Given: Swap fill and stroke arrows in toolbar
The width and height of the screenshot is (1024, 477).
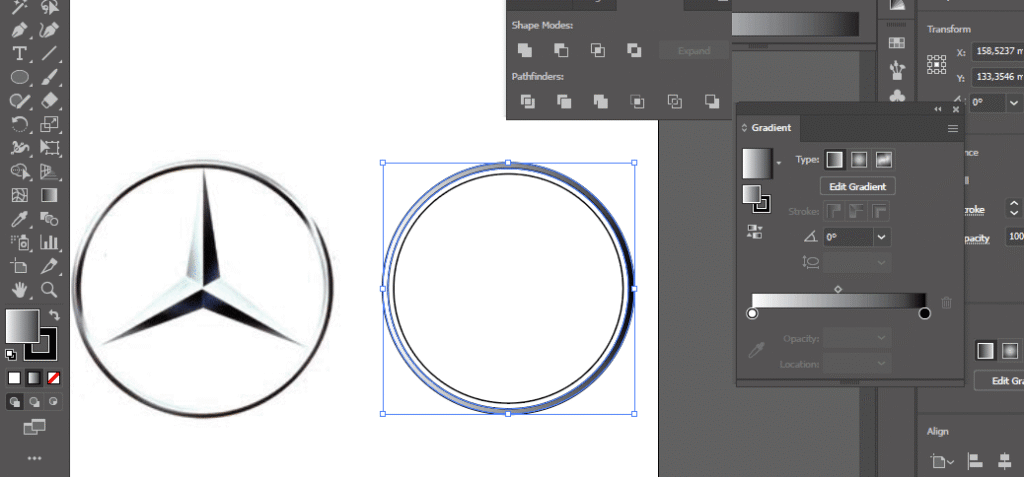Looking at the screenshot, I should click(56, 315).
